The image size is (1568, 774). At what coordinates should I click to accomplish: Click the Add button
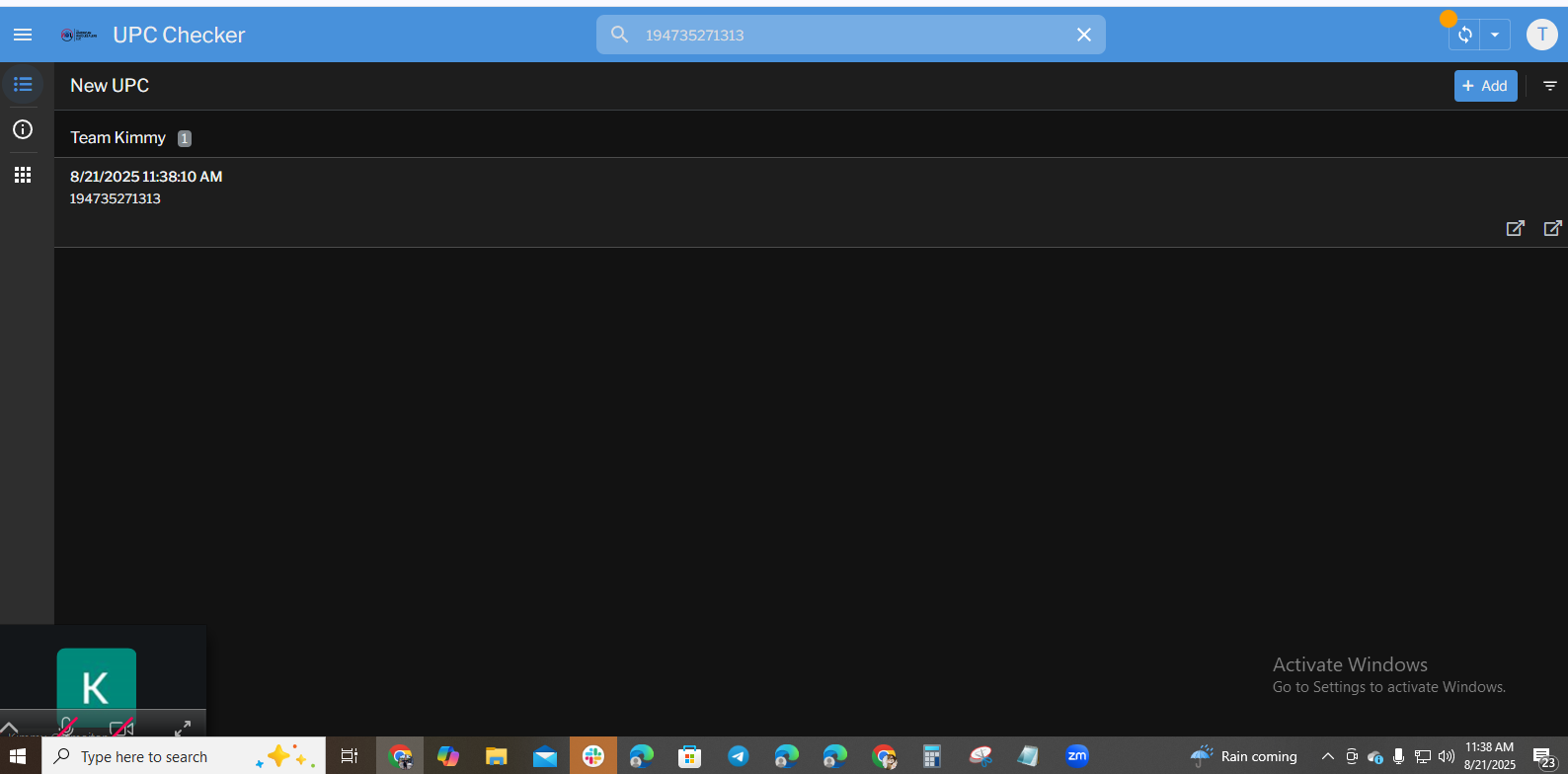coord(1485,86)
